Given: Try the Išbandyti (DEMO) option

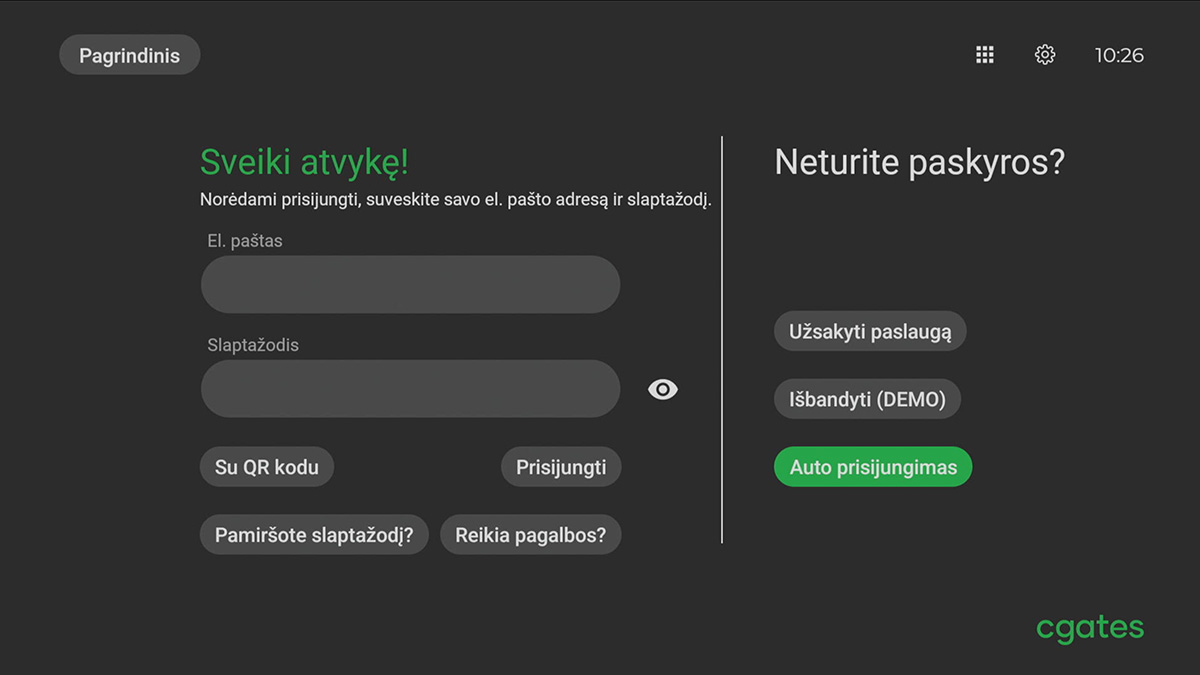Looking at the screenshot, I should (x=867, y=399).
